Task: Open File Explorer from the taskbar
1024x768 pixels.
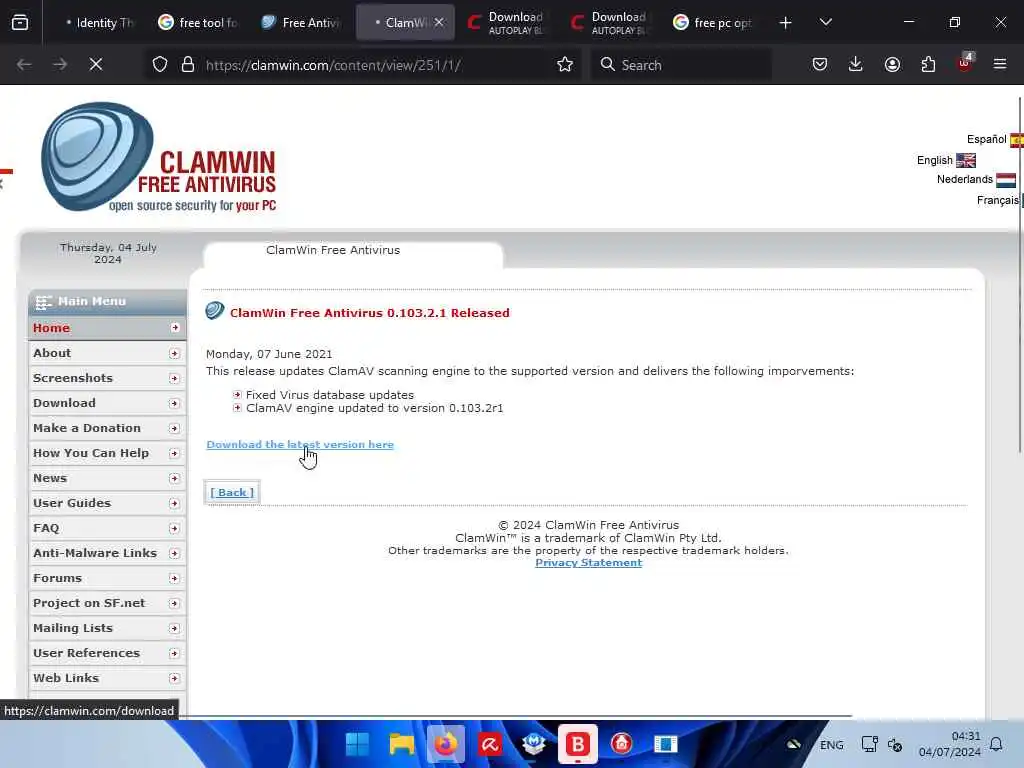Action: pyautogui.click(x=402, y=744)
